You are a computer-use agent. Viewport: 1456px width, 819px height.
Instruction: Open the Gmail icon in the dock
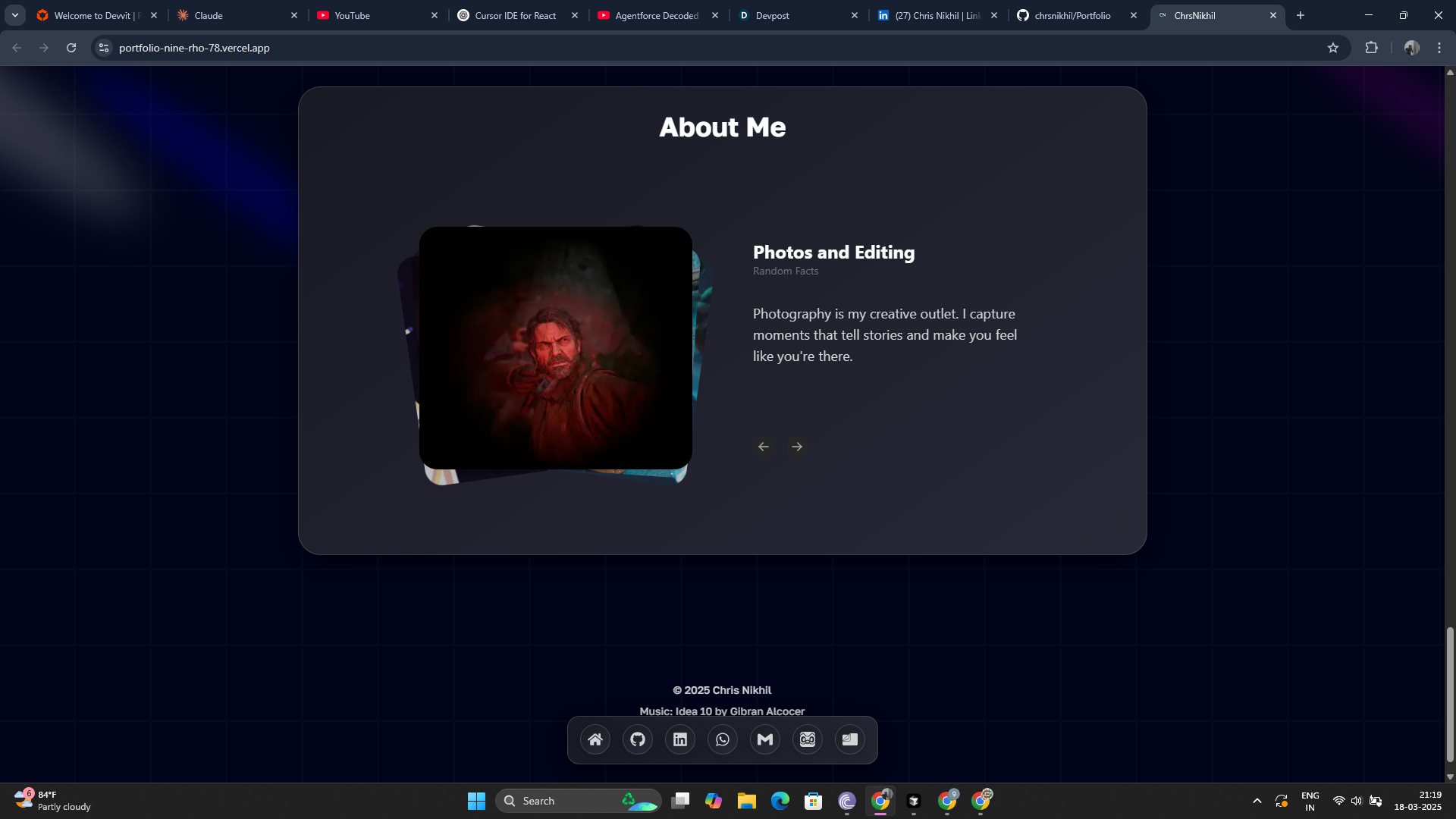pos(765,739)
